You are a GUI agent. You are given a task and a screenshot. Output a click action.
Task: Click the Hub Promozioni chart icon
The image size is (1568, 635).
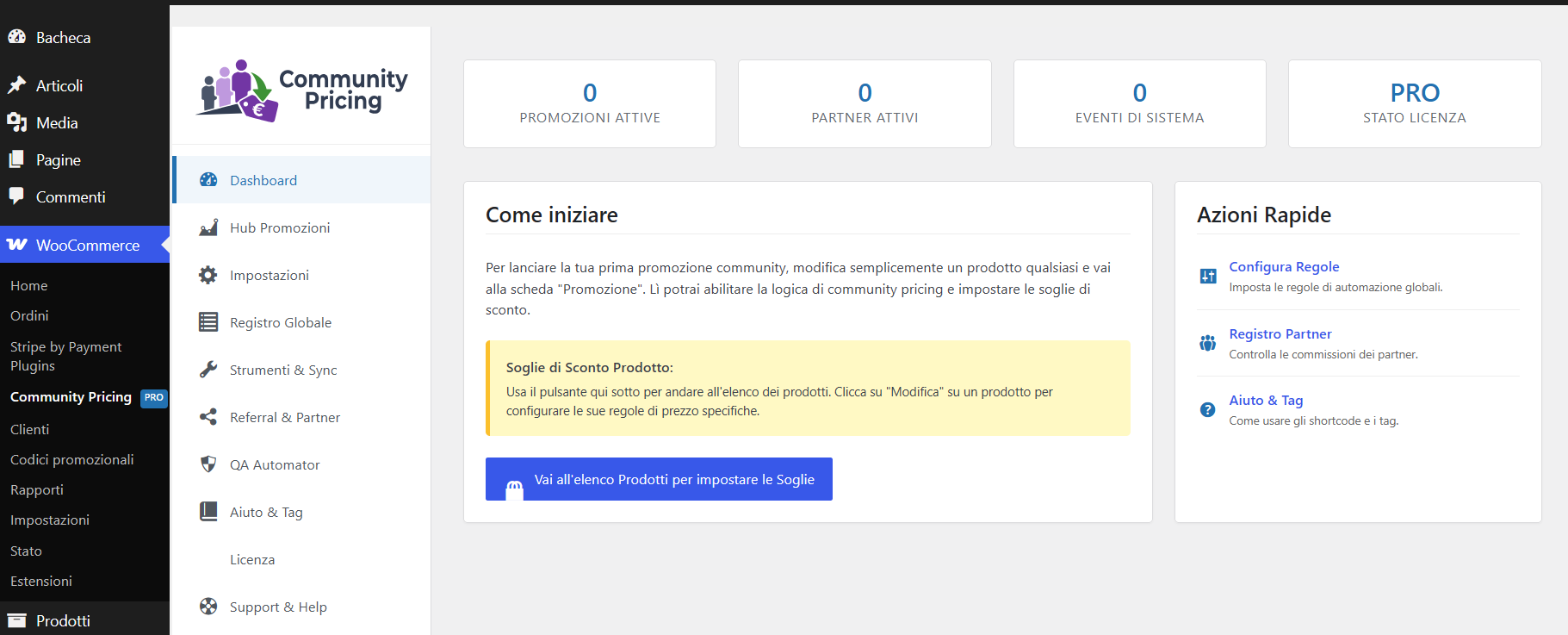tap(208, 227)
